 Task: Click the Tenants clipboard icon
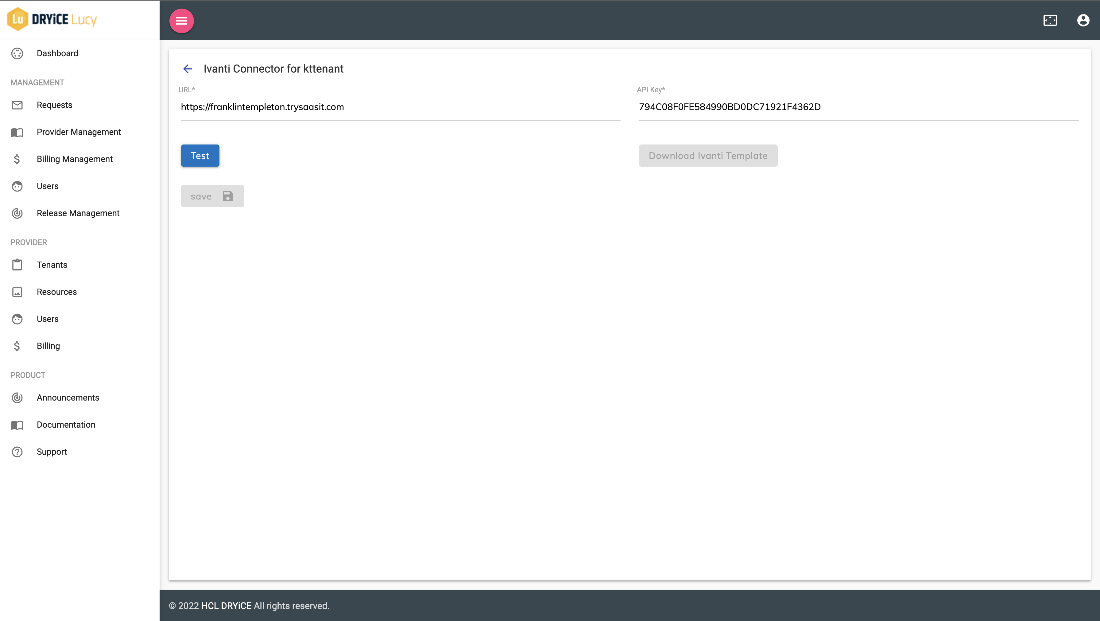(18, 265)
